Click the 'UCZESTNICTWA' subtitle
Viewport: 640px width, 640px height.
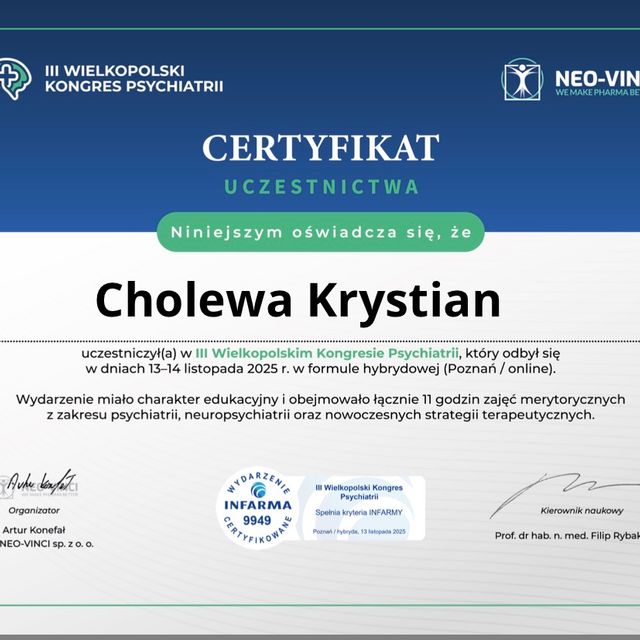(x=322, y=187)
